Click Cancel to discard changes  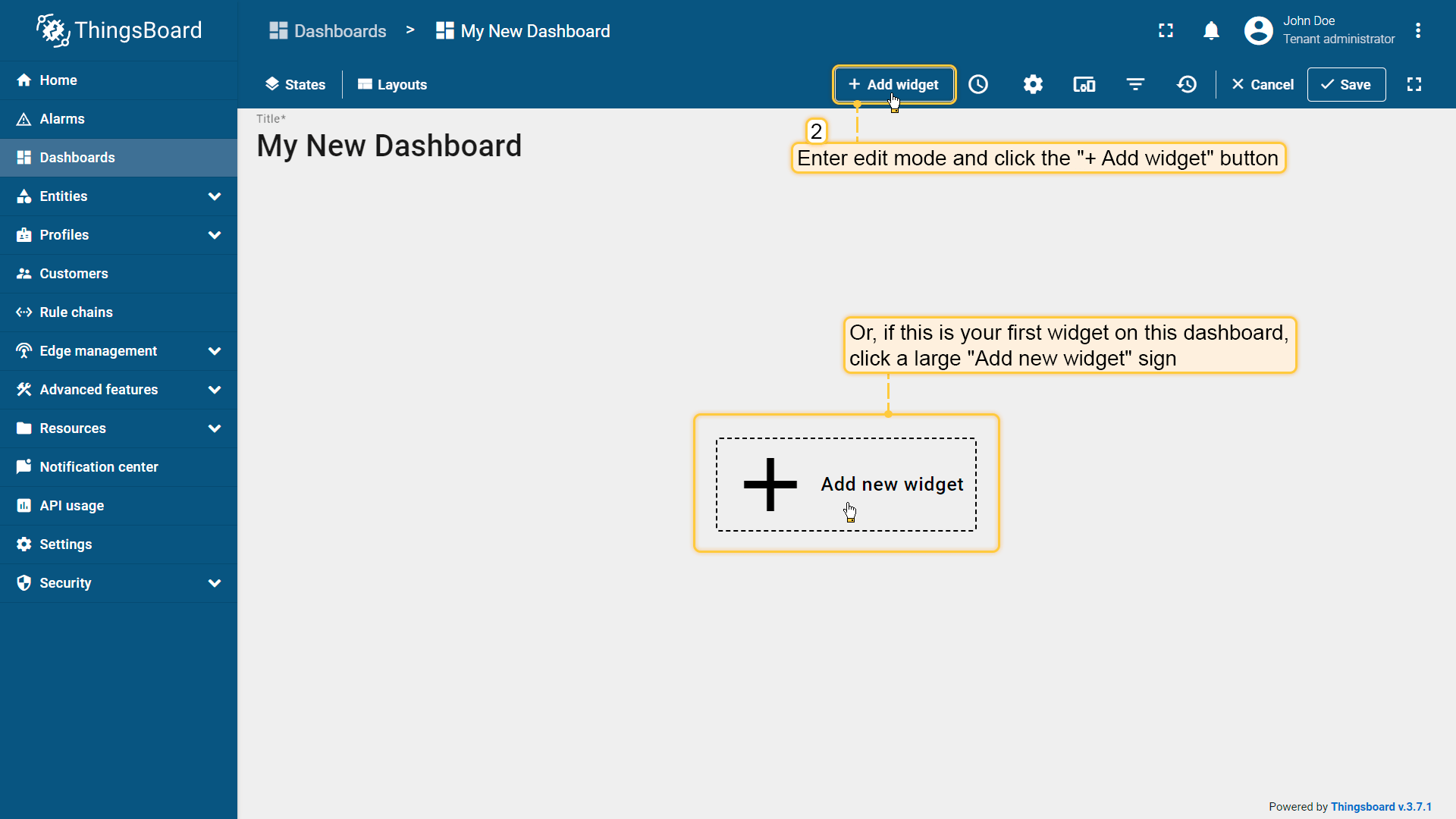tap(1263, 84)
